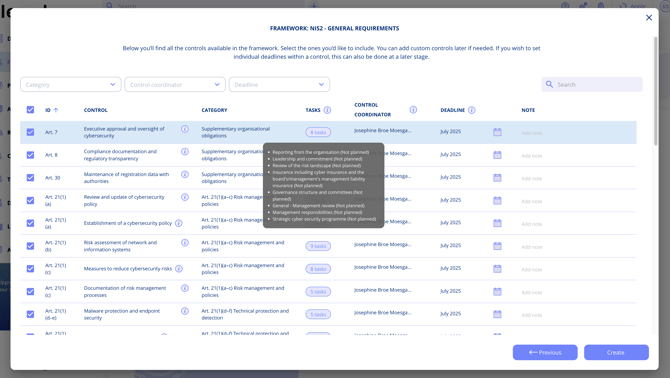Sort by ID using the arrow icon
The height and width of the screenshot is (378, 670).
click(56, 110)
